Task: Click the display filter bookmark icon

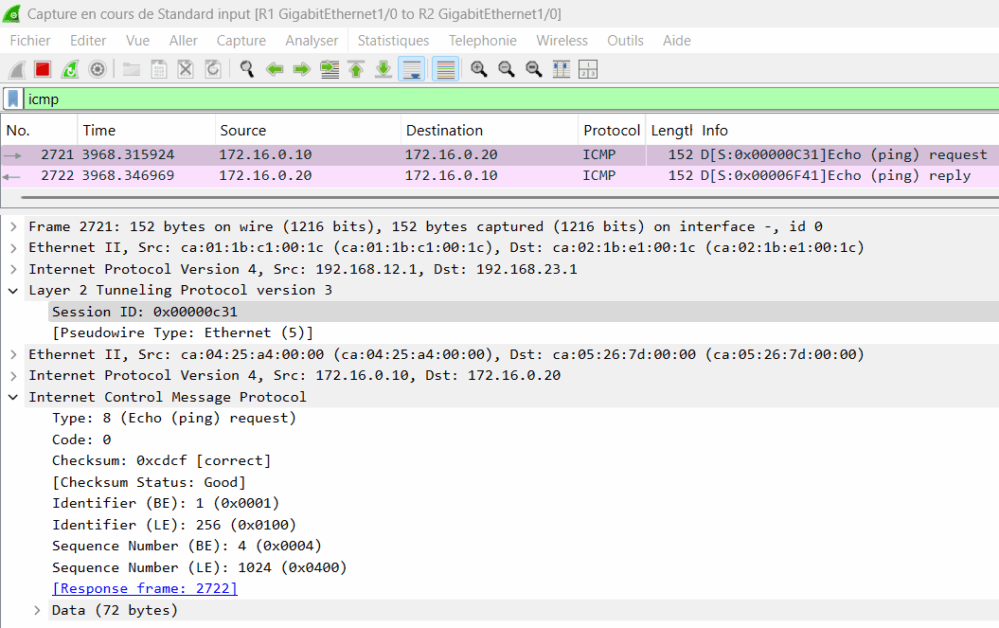Action: (x=13, y=99)
